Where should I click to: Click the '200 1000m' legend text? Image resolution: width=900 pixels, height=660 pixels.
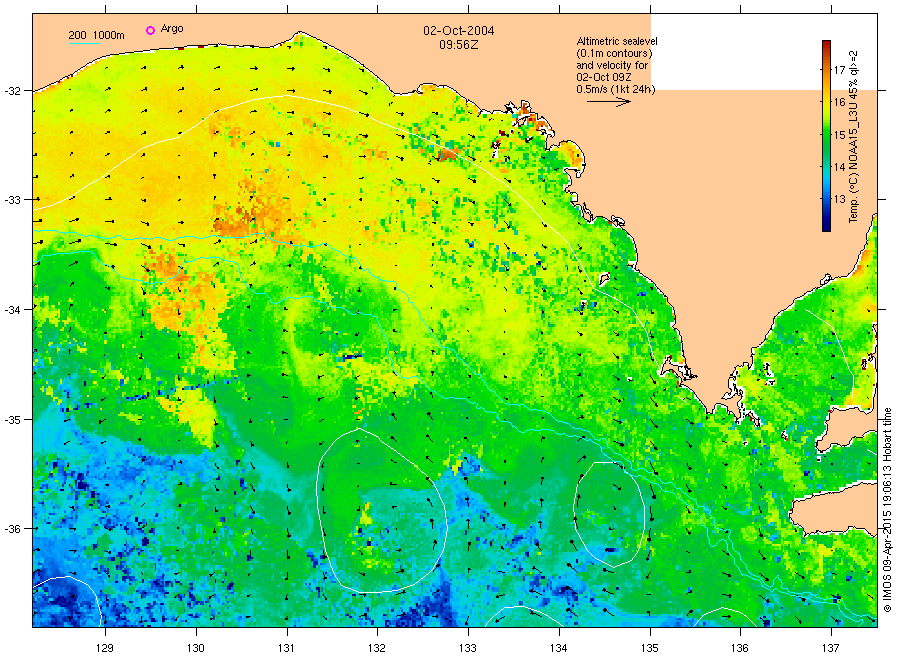96,35
